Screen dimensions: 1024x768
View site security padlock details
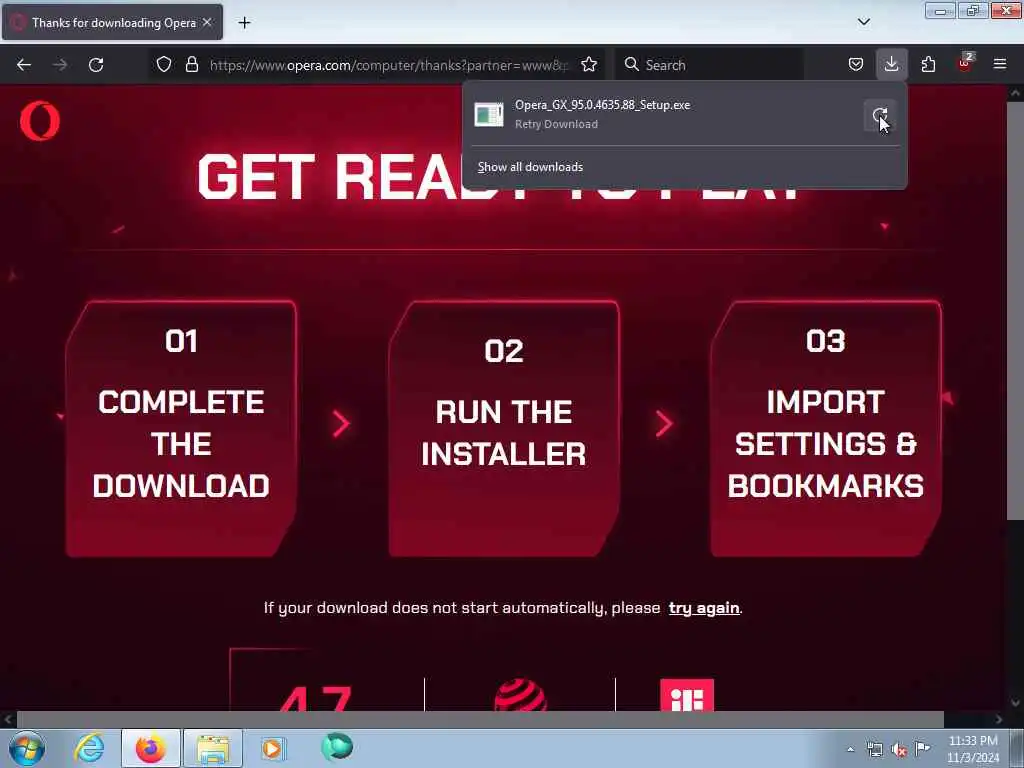click(192, 65)
